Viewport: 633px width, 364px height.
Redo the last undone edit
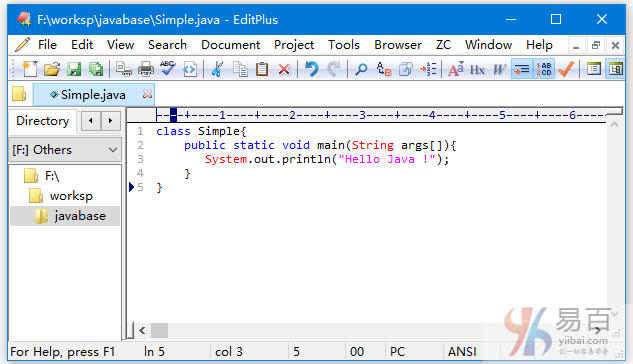click(x=334, y=69)
